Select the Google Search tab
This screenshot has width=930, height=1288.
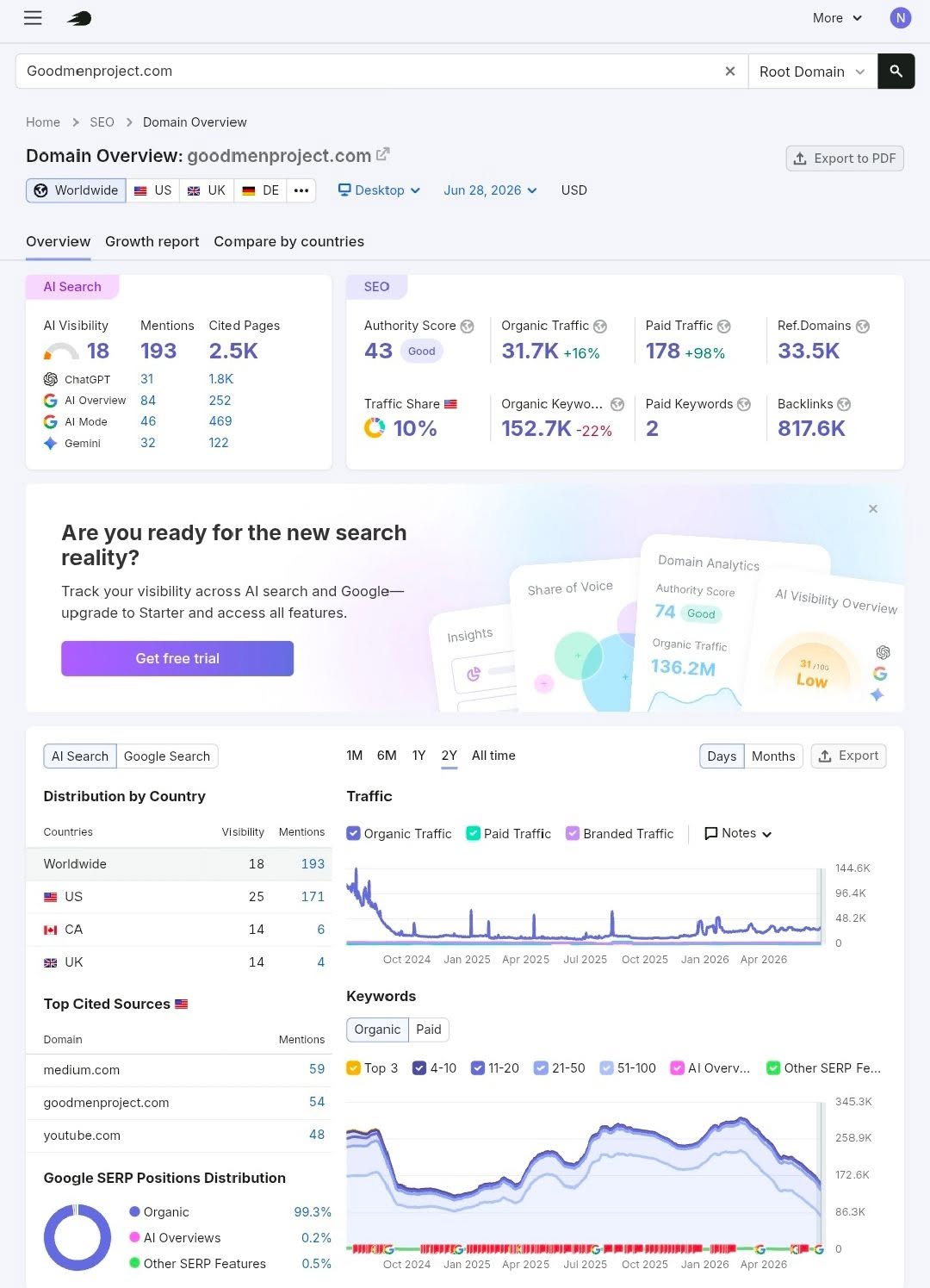point(167,756)
